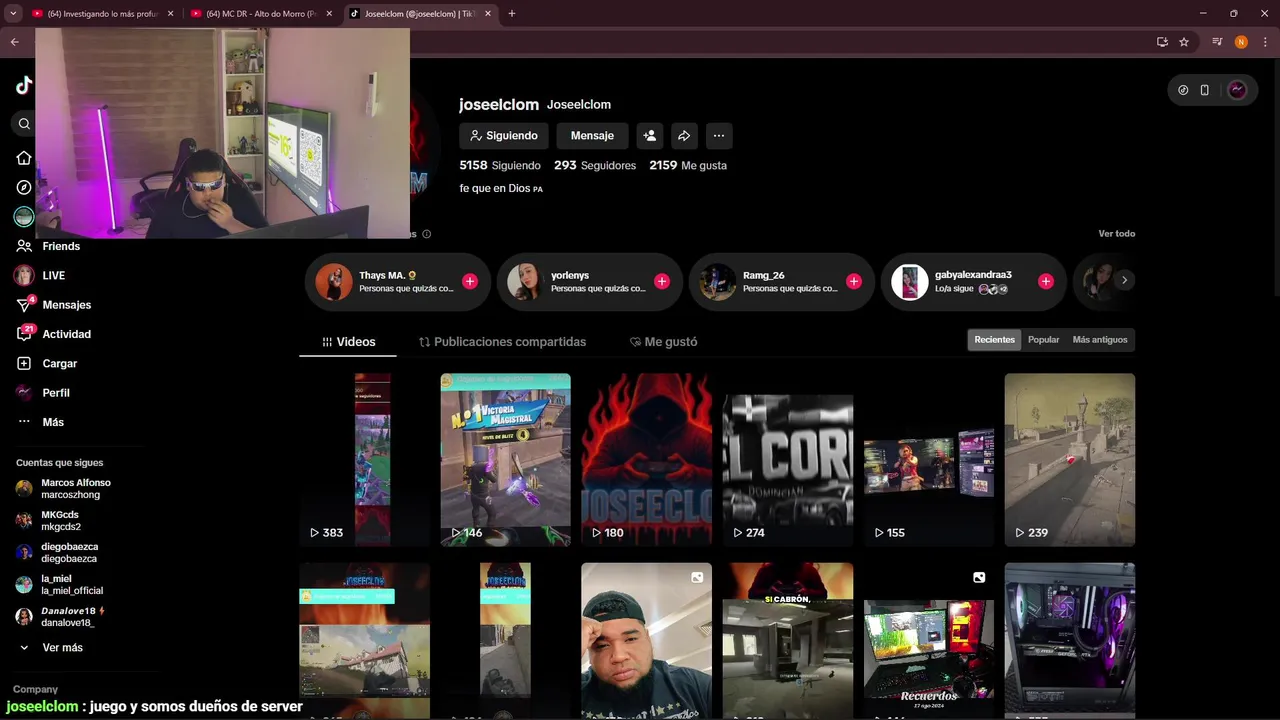This screenshot has height=720, width=1280.
Task: Follow Thays MA. with plus button
Action: 470,282
